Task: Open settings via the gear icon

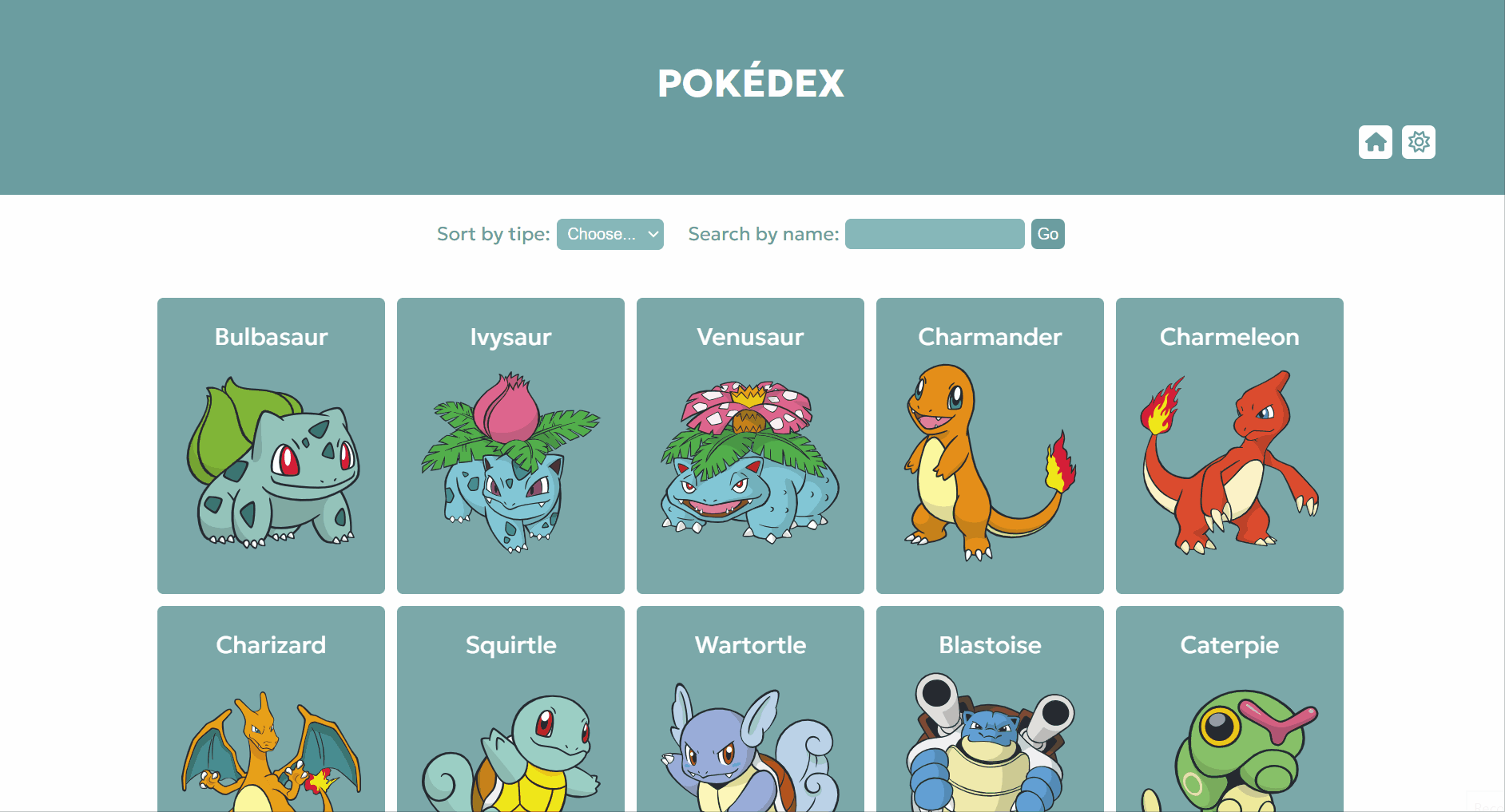Action: [1419, 142]
